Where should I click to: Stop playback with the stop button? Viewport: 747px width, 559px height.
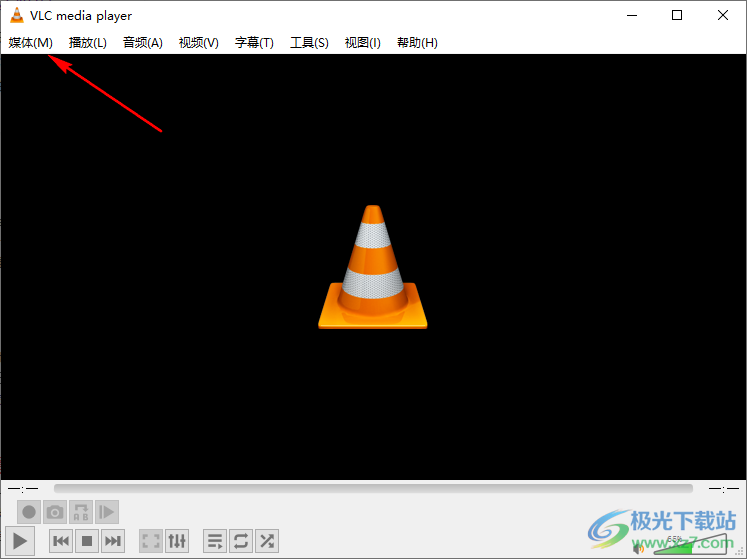(87, 541)
